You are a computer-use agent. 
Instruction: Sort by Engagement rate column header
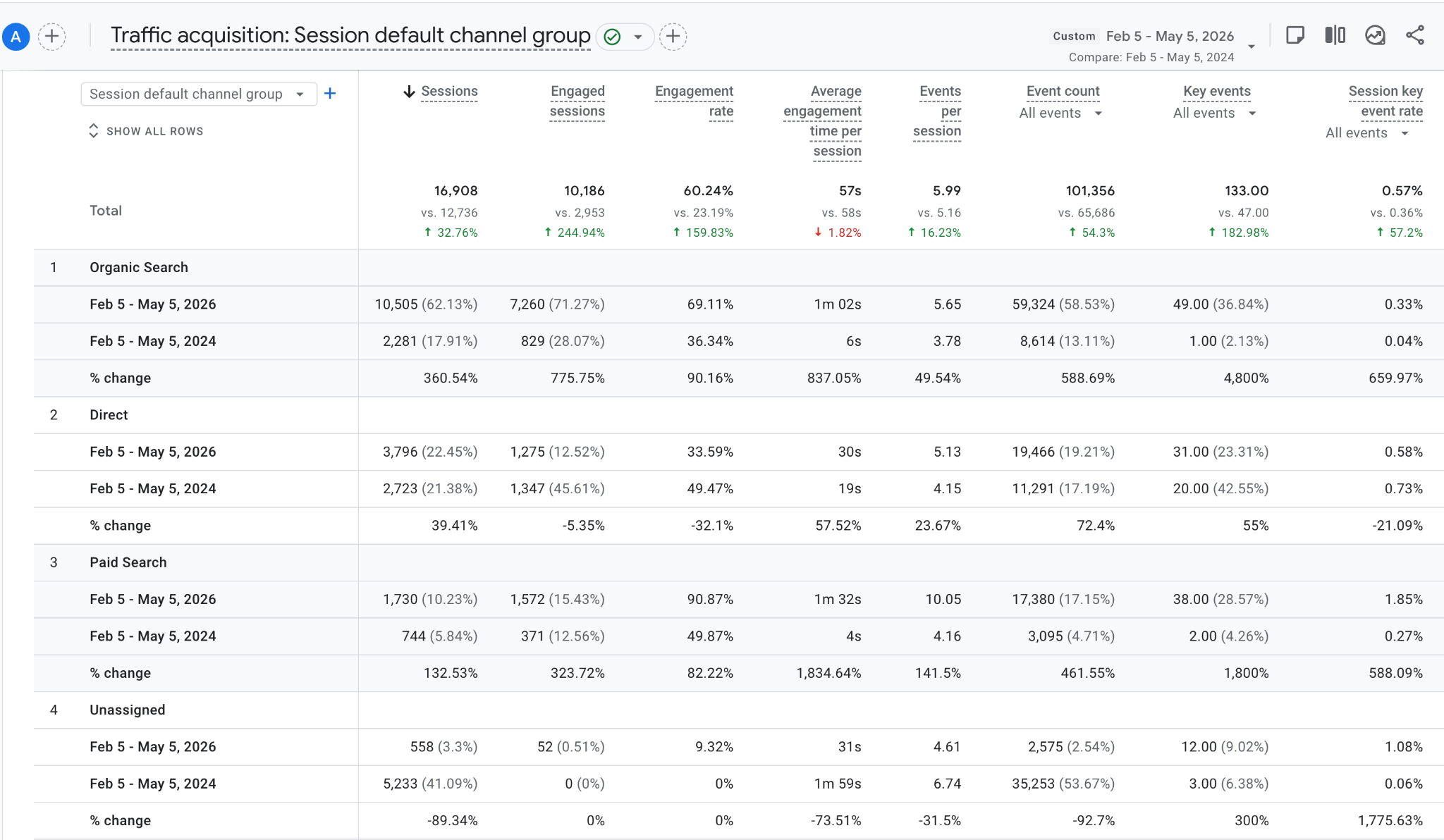694,101
